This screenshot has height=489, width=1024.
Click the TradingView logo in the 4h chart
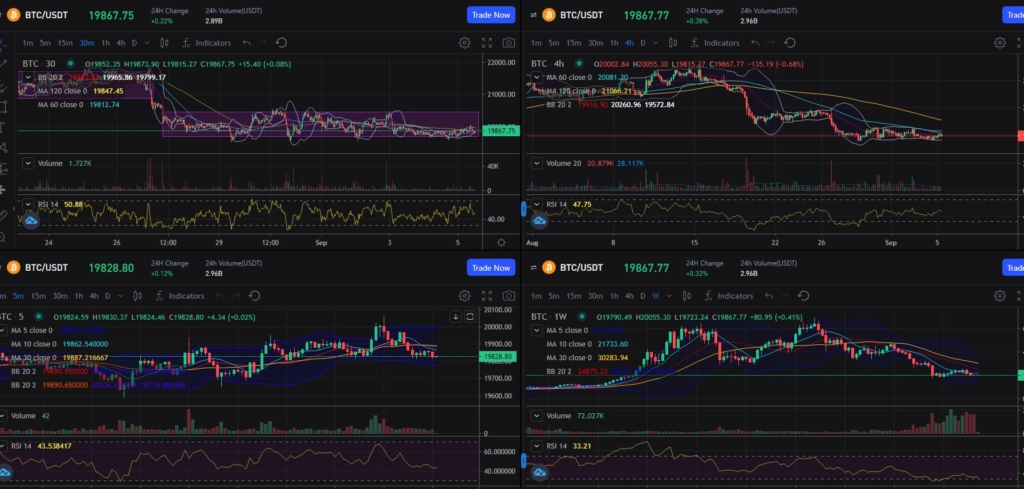click(540, 221)
